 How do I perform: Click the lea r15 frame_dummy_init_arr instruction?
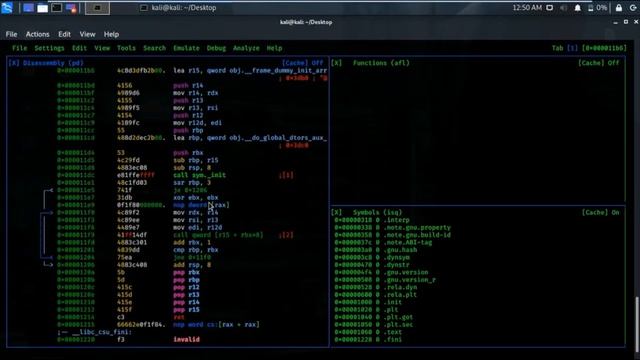click(x=250, y=71)
